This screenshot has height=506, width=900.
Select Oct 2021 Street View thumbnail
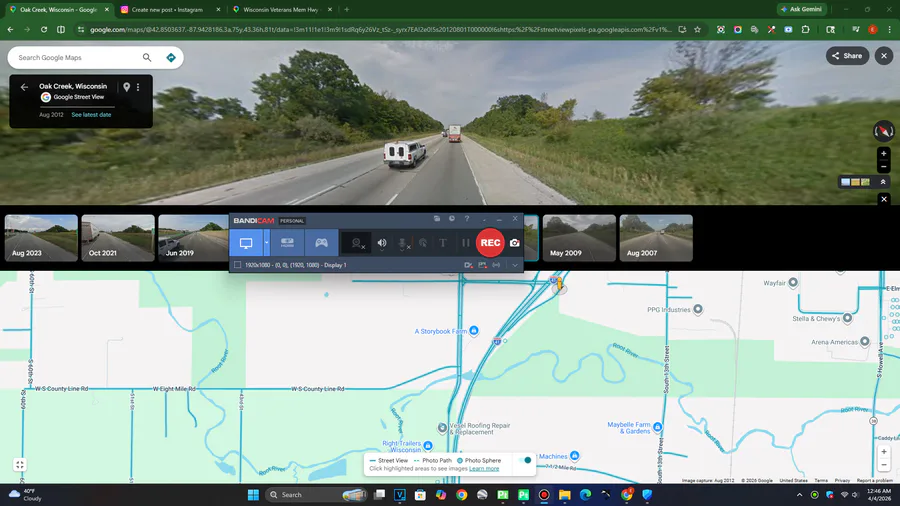point(118,238)
